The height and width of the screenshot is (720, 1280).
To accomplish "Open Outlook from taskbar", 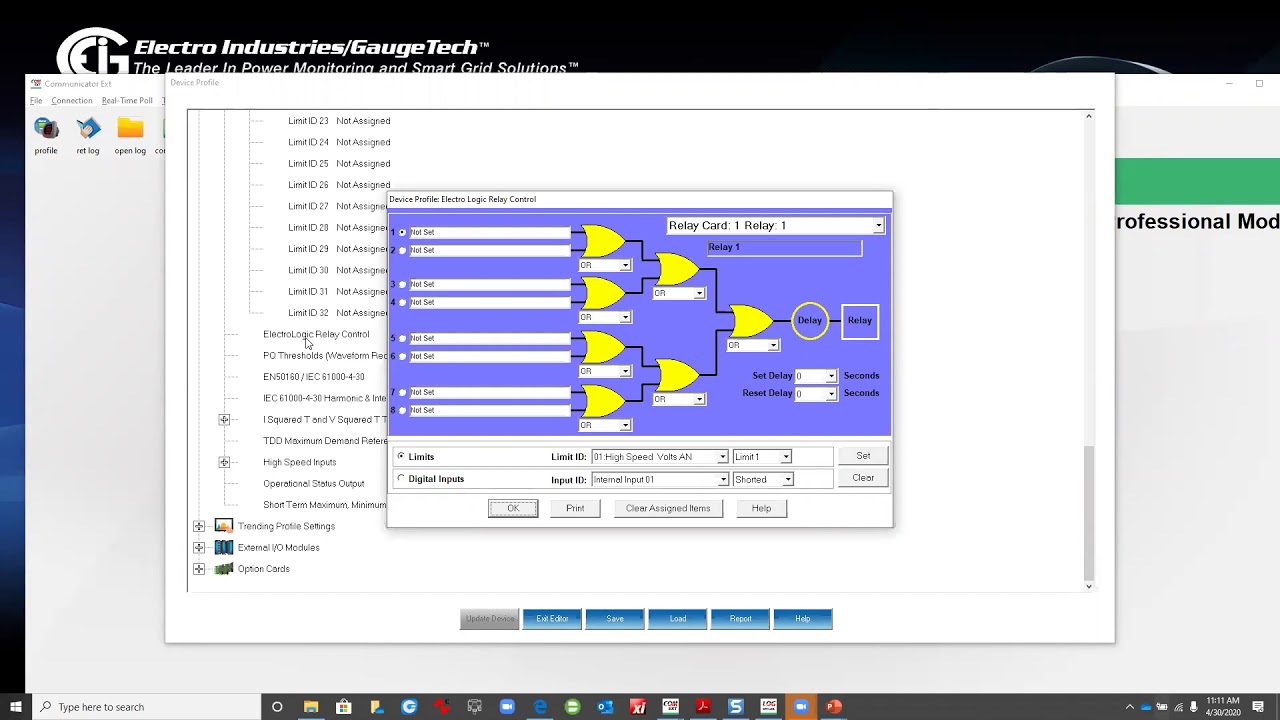I will (605, 707).
